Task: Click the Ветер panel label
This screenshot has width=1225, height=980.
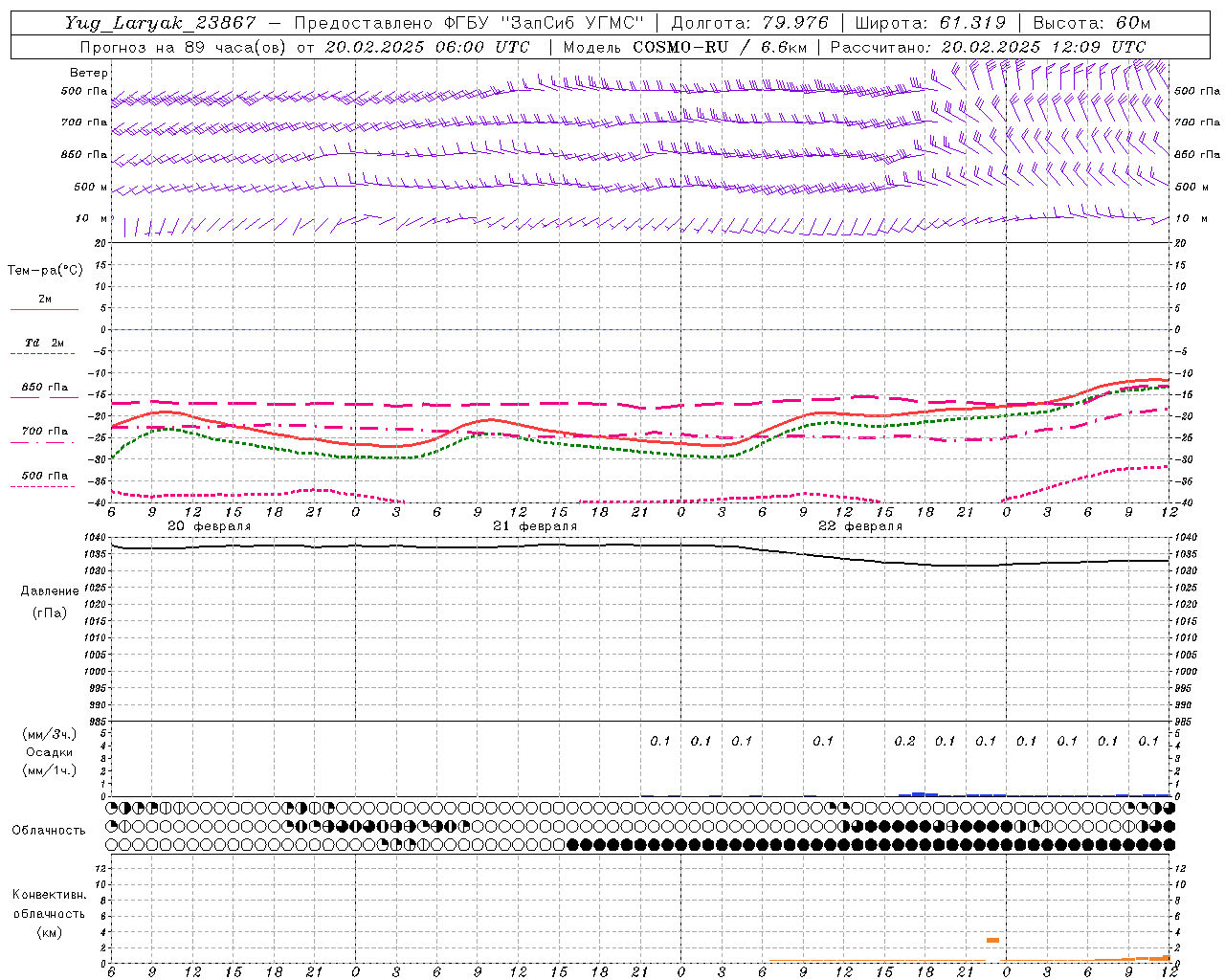Action: pos(89,73)
